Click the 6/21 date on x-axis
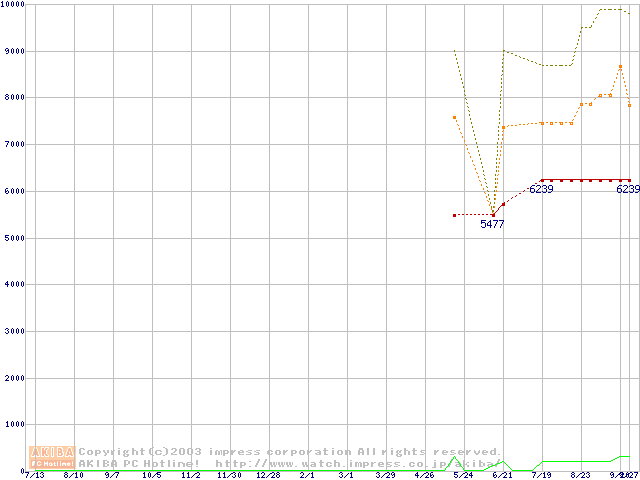 click(x=502, y=476)
